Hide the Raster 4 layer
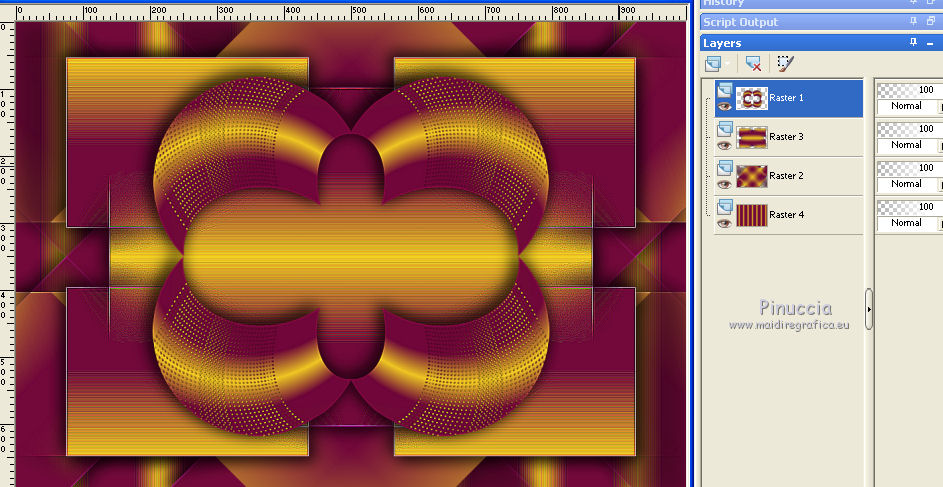 pyautogui.click(x=724, y=223)
